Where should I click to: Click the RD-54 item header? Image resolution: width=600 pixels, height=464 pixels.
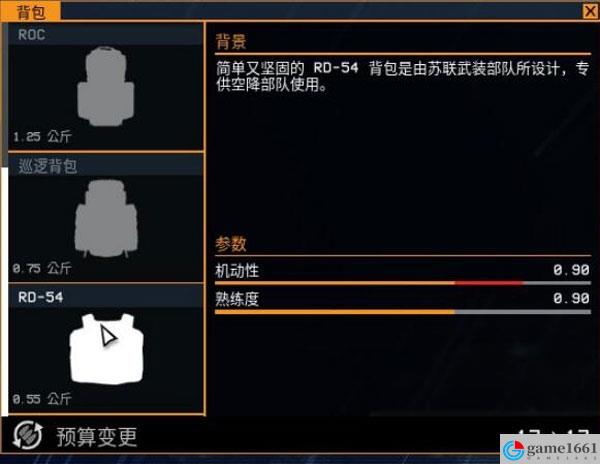click(106, 297)
